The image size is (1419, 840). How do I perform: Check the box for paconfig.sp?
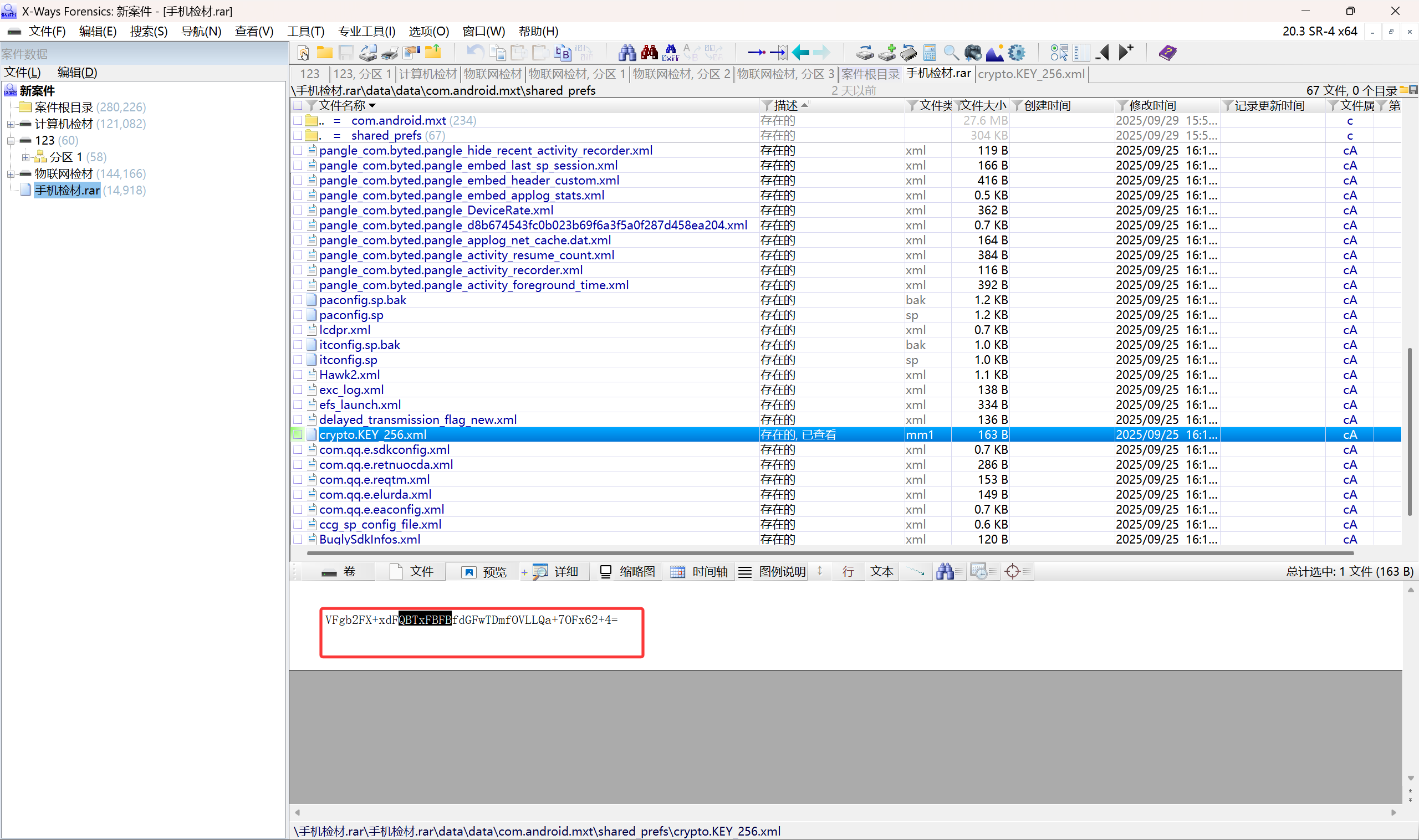(x=298, y=315)
